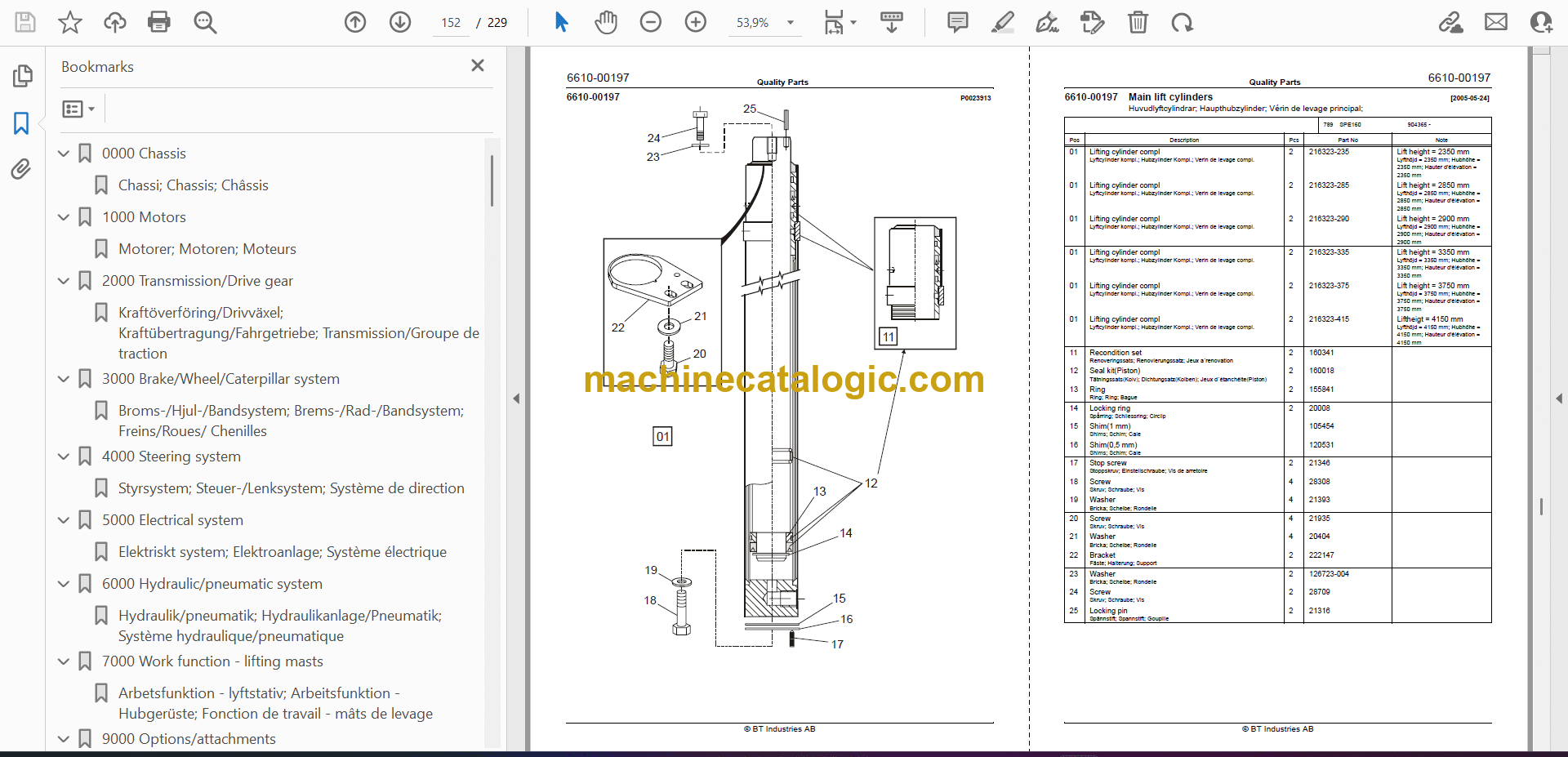The height and width of the screenshot is (757, 1568).
Task: Open the zoom level dropdown
Action: tap(790, 23)
